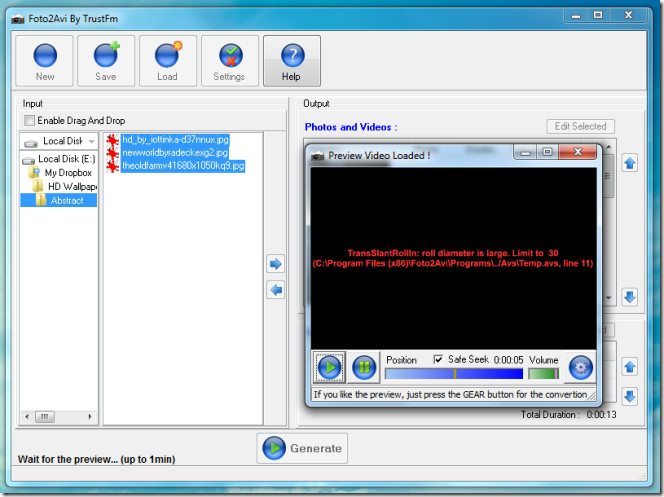Select the My Dropbox folder
Image resolution: width=664 pixels, height=497 pixels.
click(x=61, y=173)
